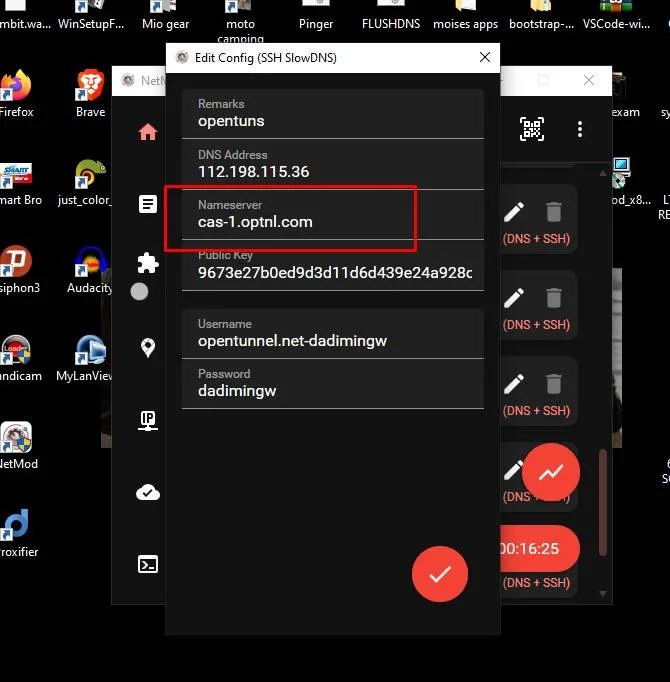Viewport: 670px width, 682px height.
Task: Select the FLUSHDNS desktop item
Action: point(391,17)
